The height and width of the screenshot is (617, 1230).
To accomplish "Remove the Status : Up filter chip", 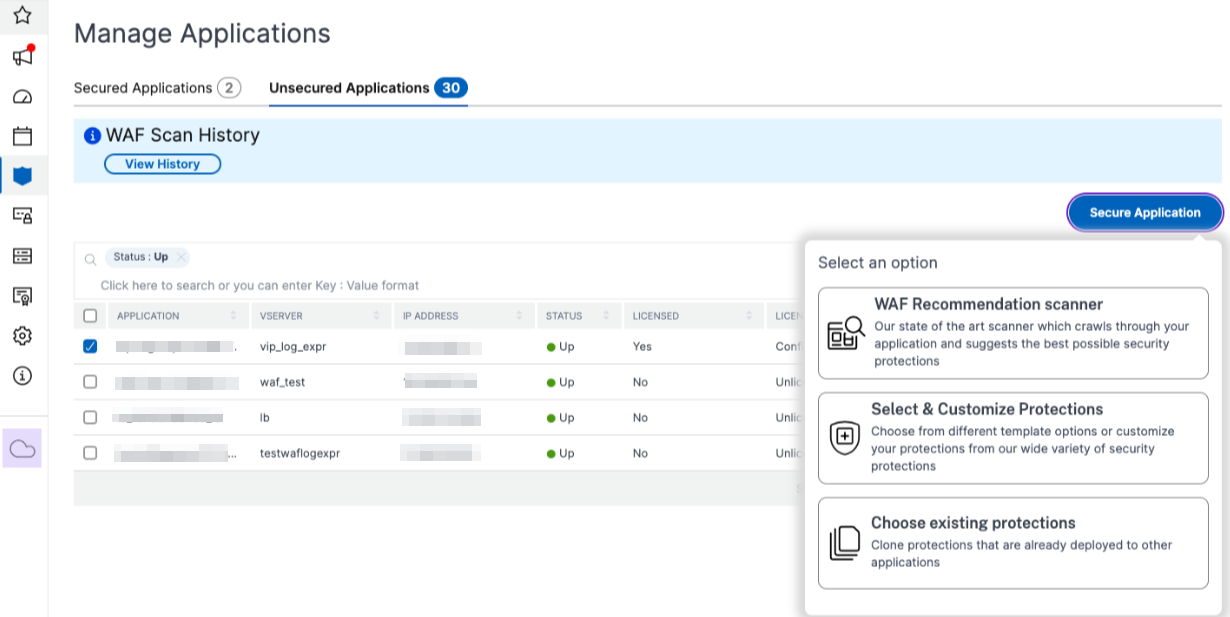I will (181, 257).
